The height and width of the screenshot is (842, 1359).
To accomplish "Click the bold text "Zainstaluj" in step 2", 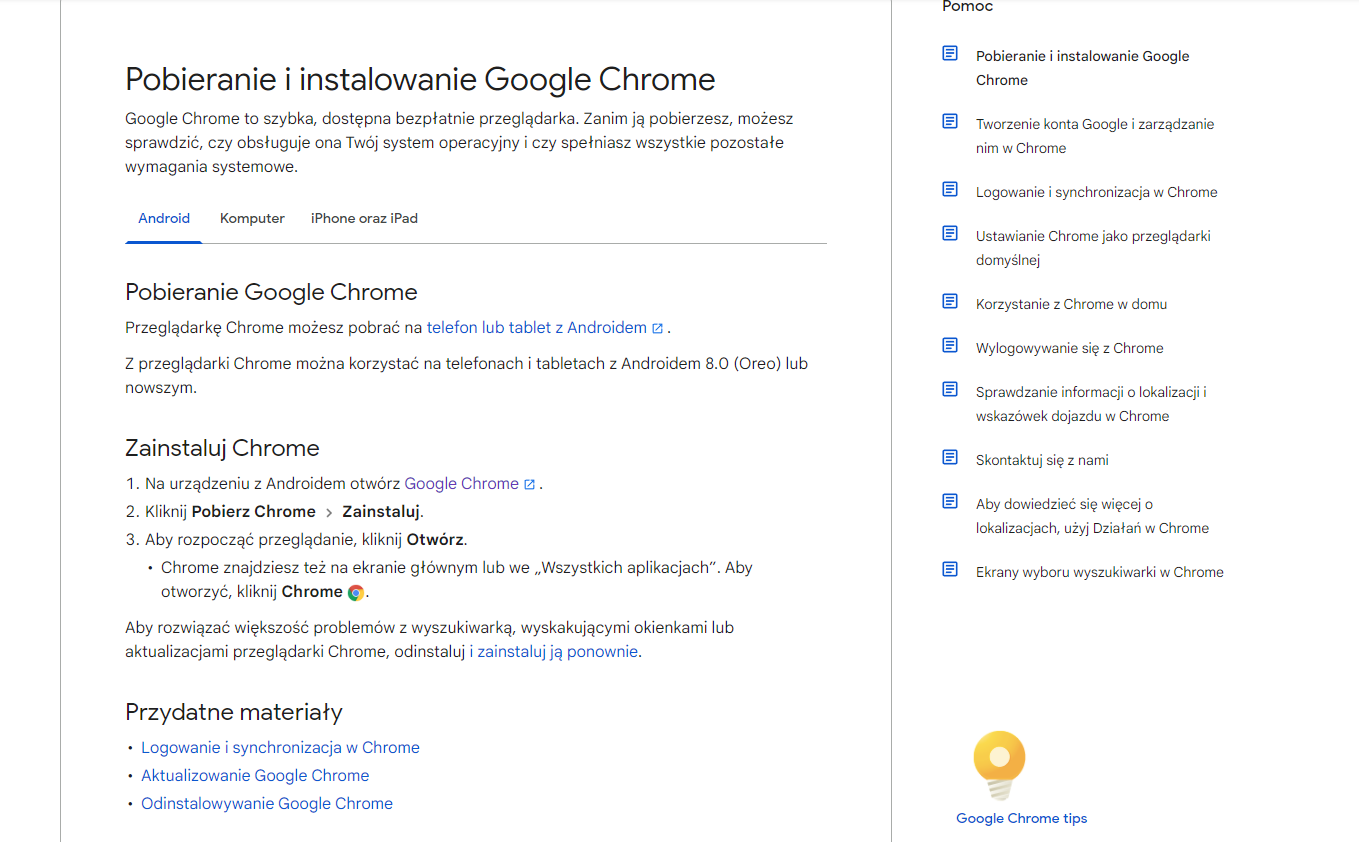I will [x=381, y=511].
